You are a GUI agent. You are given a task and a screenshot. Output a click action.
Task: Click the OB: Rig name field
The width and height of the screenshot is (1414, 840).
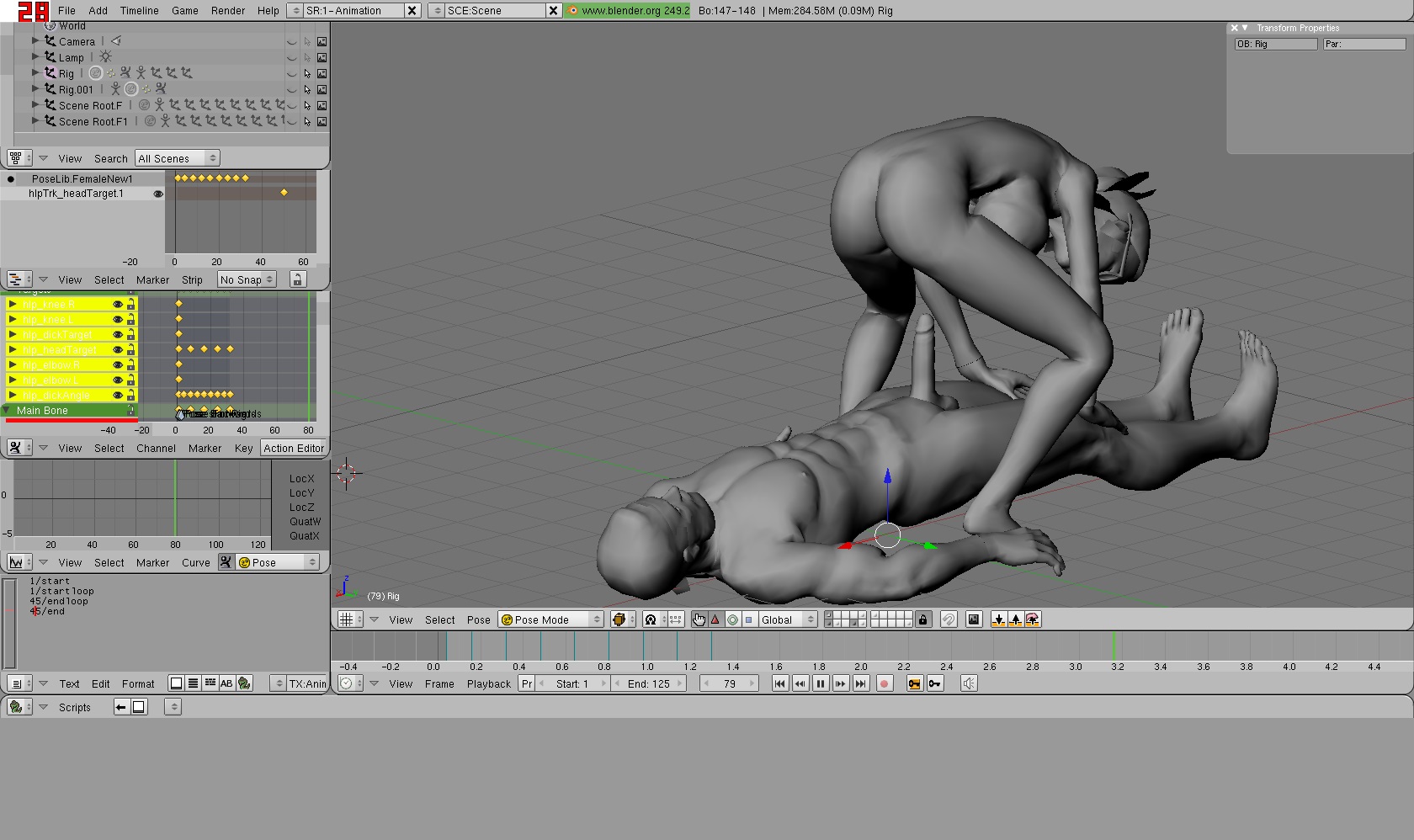(1276, 44)
